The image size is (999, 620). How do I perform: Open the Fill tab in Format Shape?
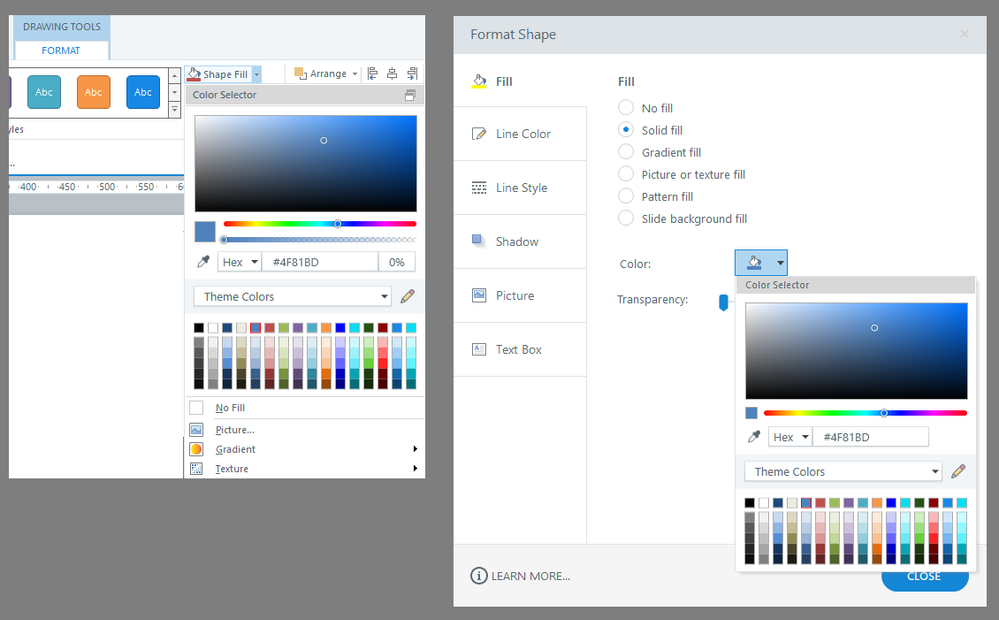pos(520,82)
